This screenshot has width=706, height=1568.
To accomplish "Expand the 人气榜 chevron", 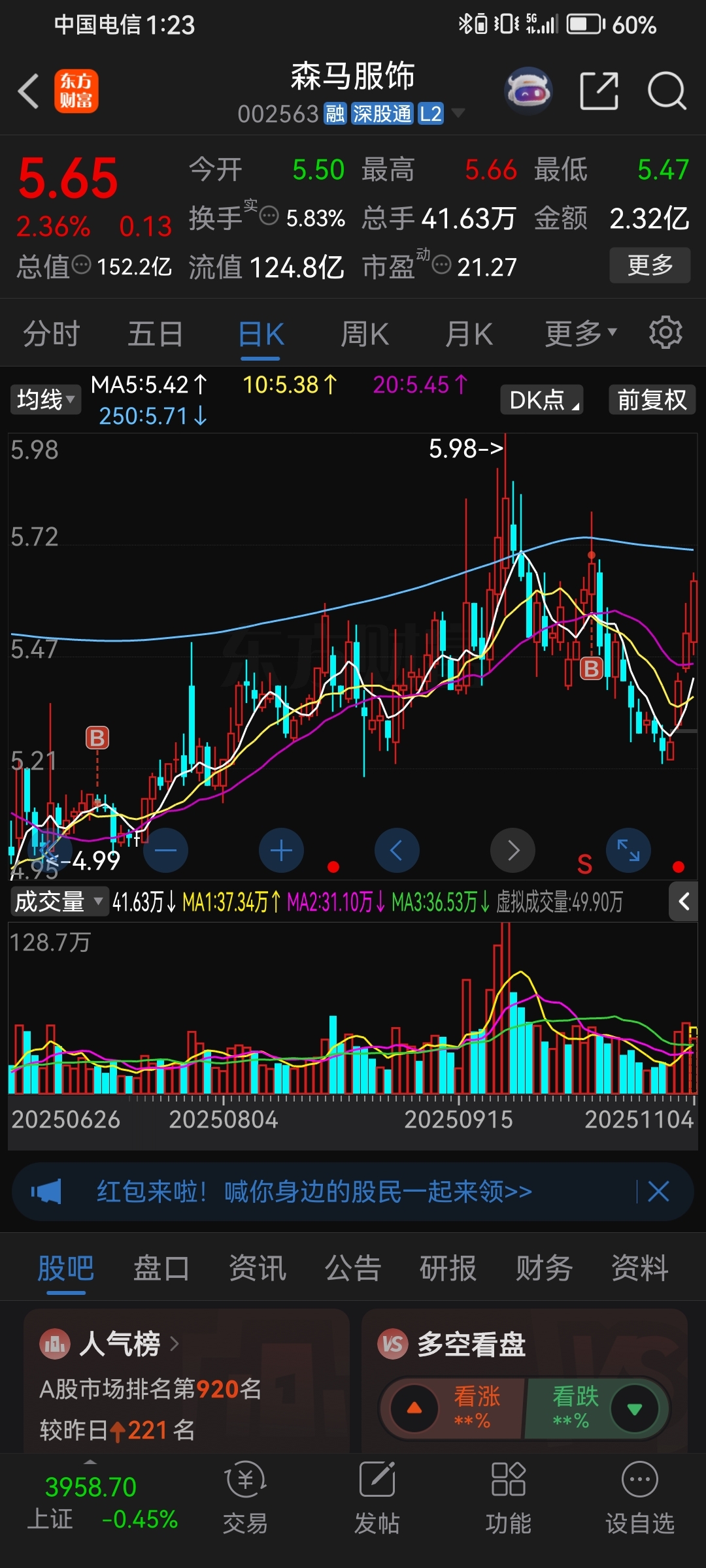I will coord(174,1344).
